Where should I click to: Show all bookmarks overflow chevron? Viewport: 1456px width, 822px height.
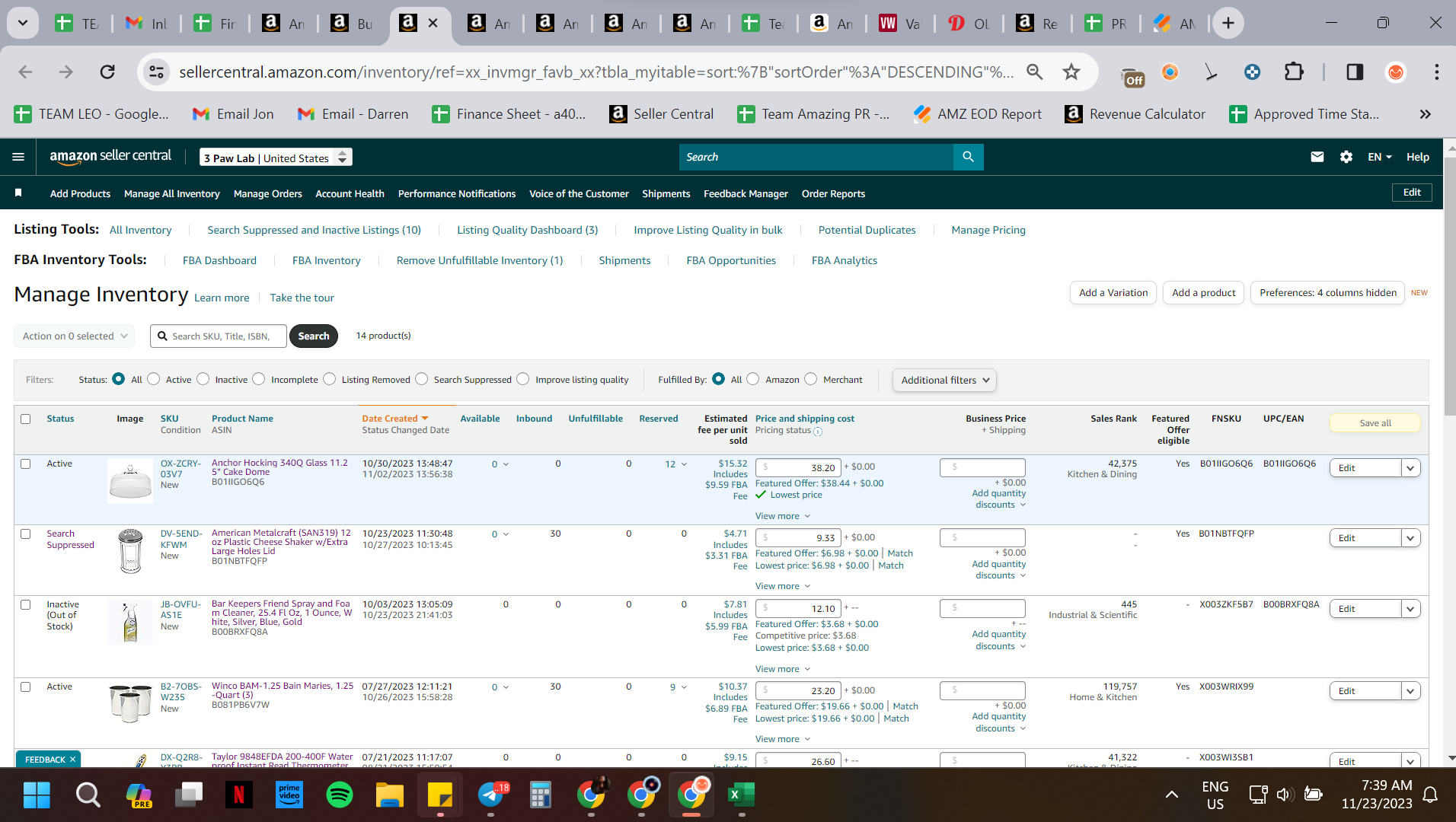coord(1425,114)
